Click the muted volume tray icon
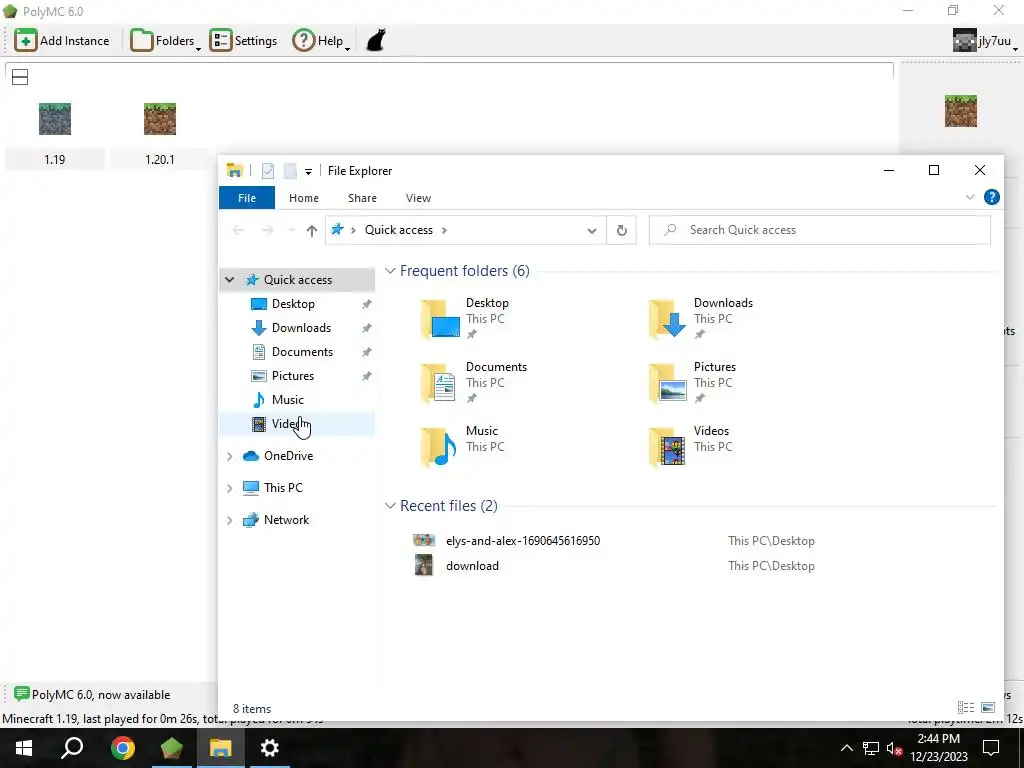 click(894, 748)
